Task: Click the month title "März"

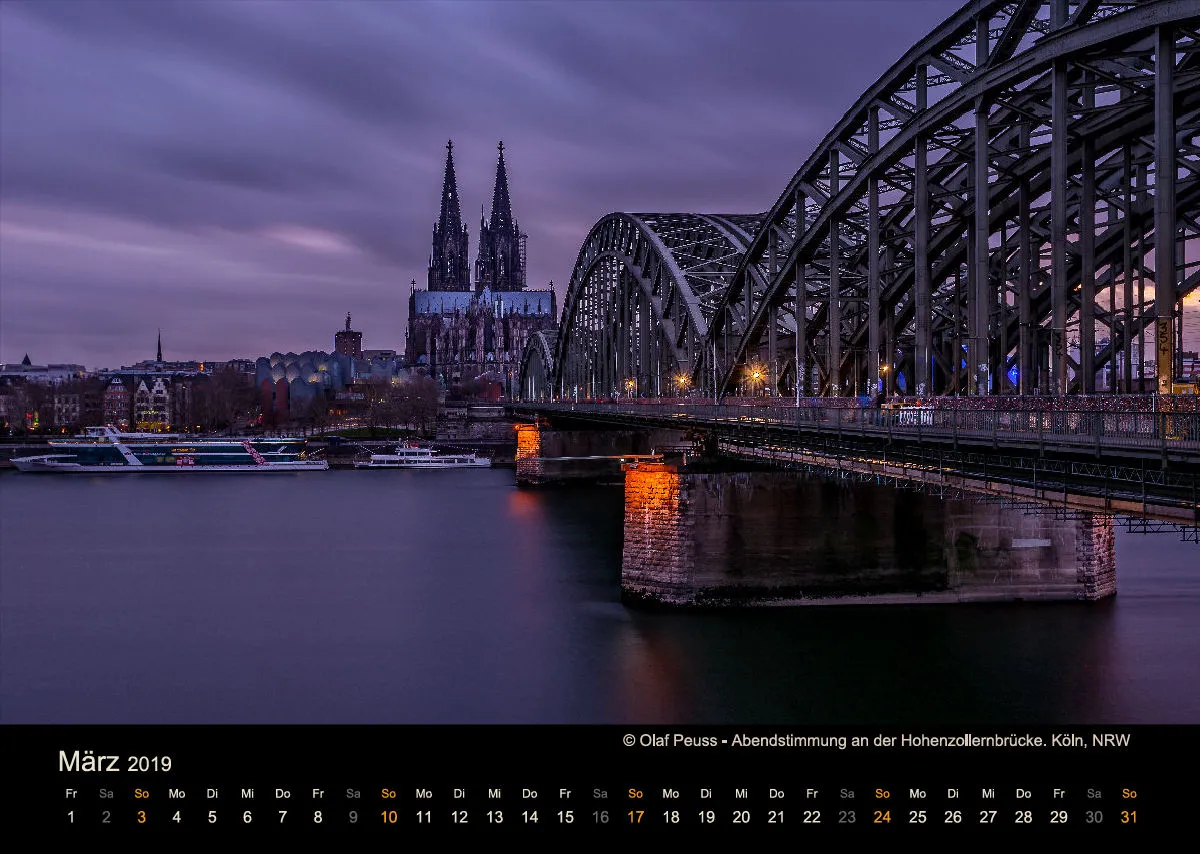Action: 89,762
